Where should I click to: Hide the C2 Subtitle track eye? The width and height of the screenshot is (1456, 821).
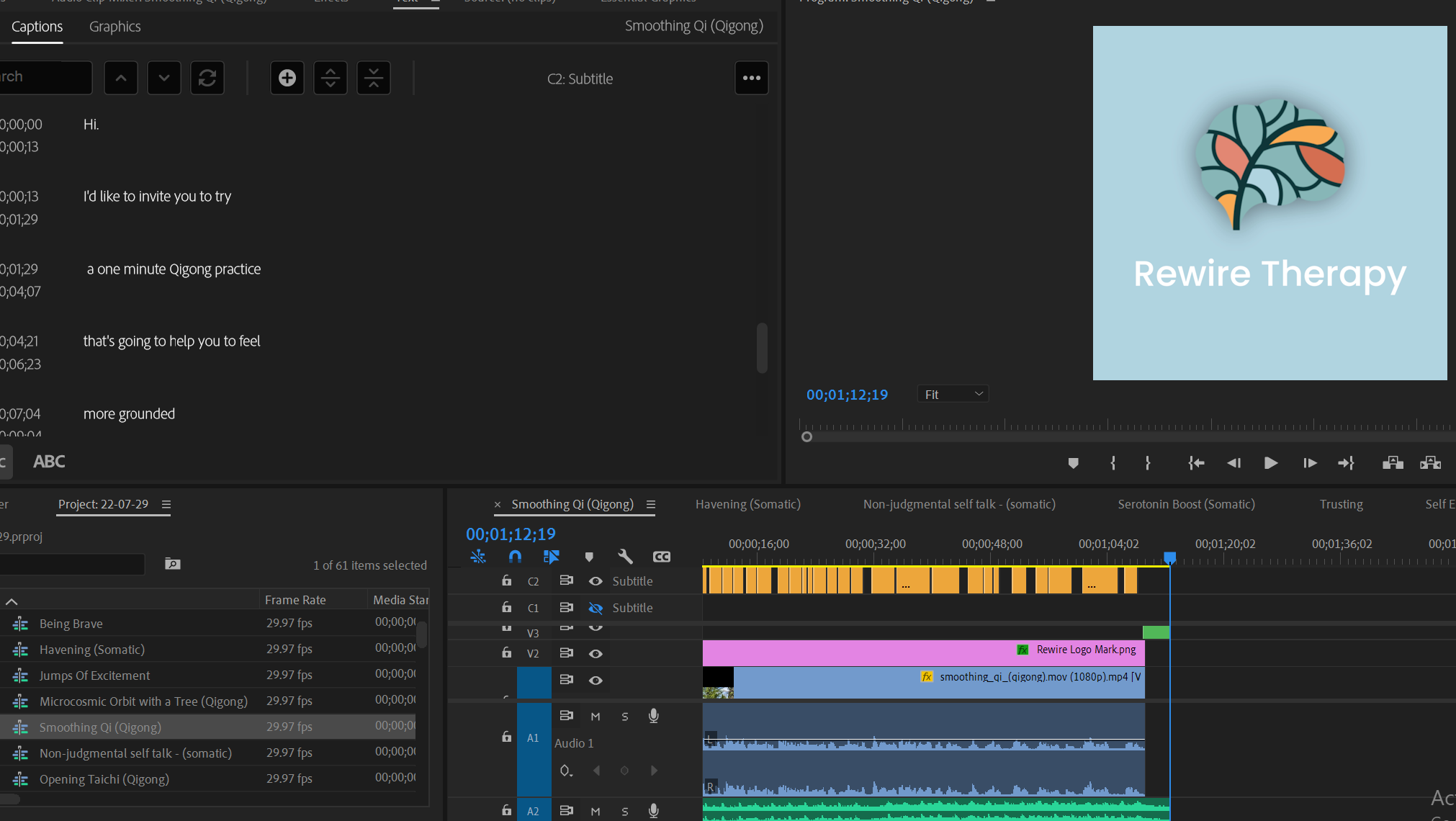[596, 581]
